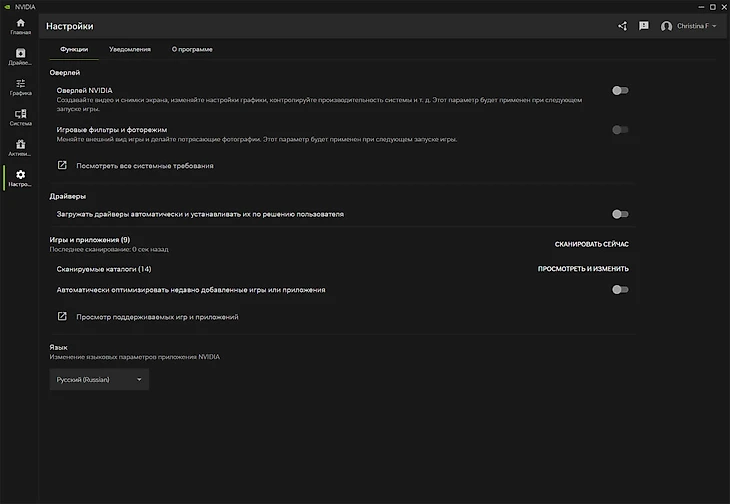The width and height of the screenshot is (730, 504).
Task: Open the Русский (Russian) language dropdown
Action: pos(99,379)
